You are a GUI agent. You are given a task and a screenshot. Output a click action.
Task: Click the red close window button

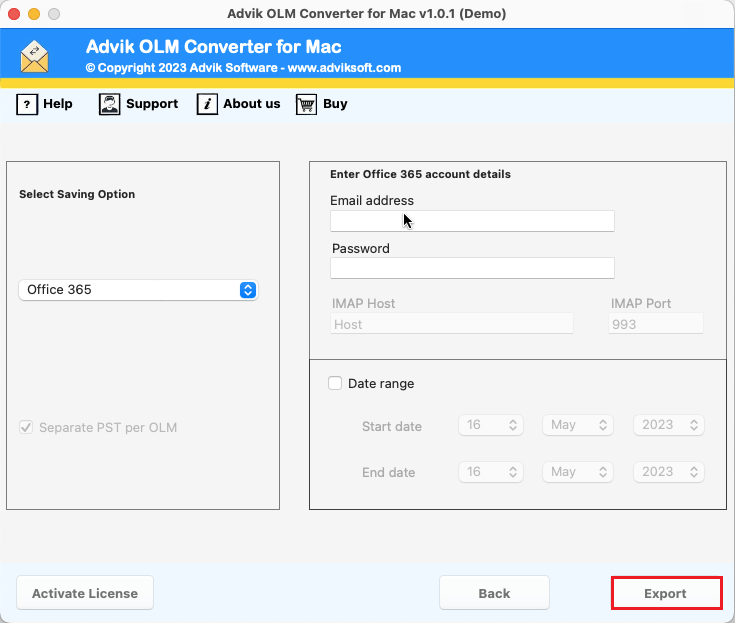coord(14,14)
